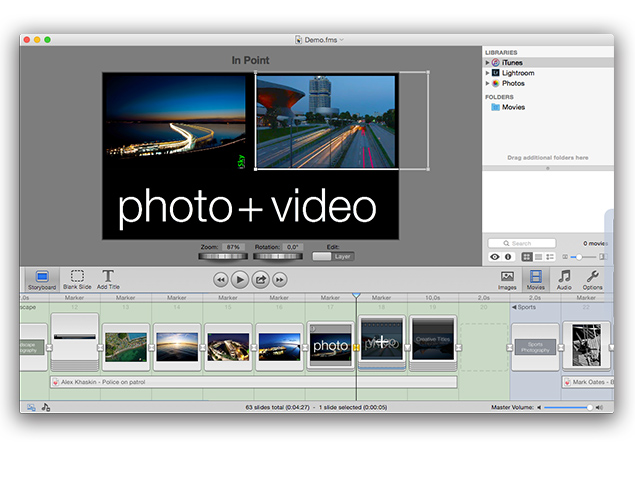Select the BMW highway photo layer
This screenshot has width=635, height=491.
pyautogui.click(x=326, y=121)
